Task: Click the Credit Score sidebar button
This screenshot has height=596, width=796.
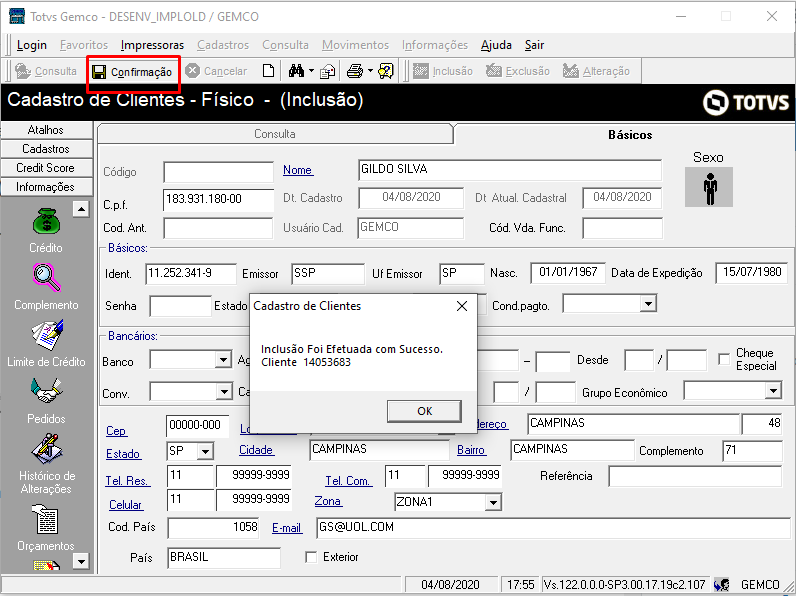Action: (x=46, y=168)
